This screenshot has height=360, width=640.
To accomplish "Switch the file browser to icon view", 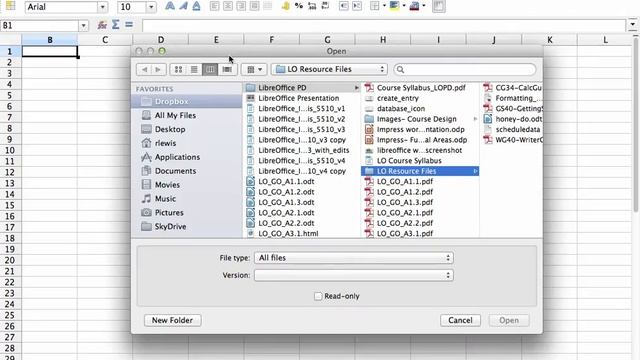I will click(178, 69).
